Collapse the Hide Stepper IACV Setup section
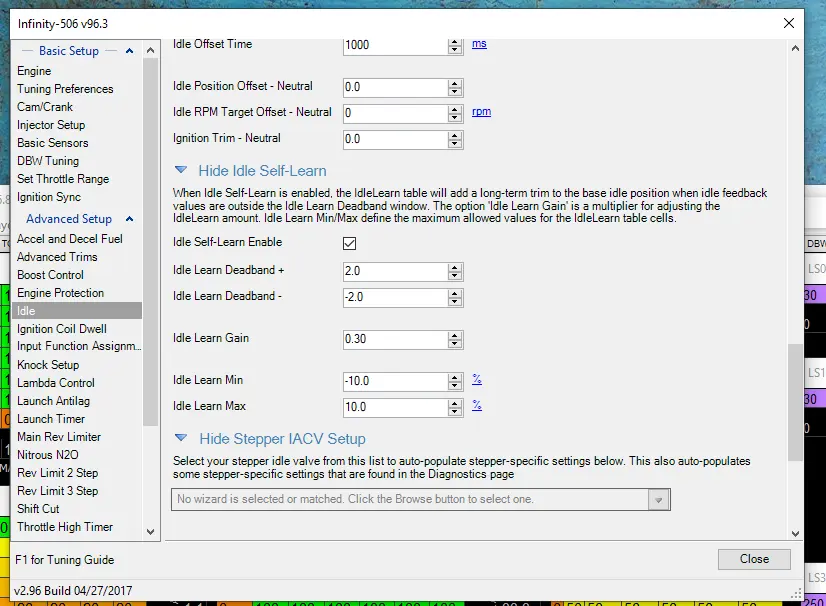The image size is (826, 606). coord(181,438)
